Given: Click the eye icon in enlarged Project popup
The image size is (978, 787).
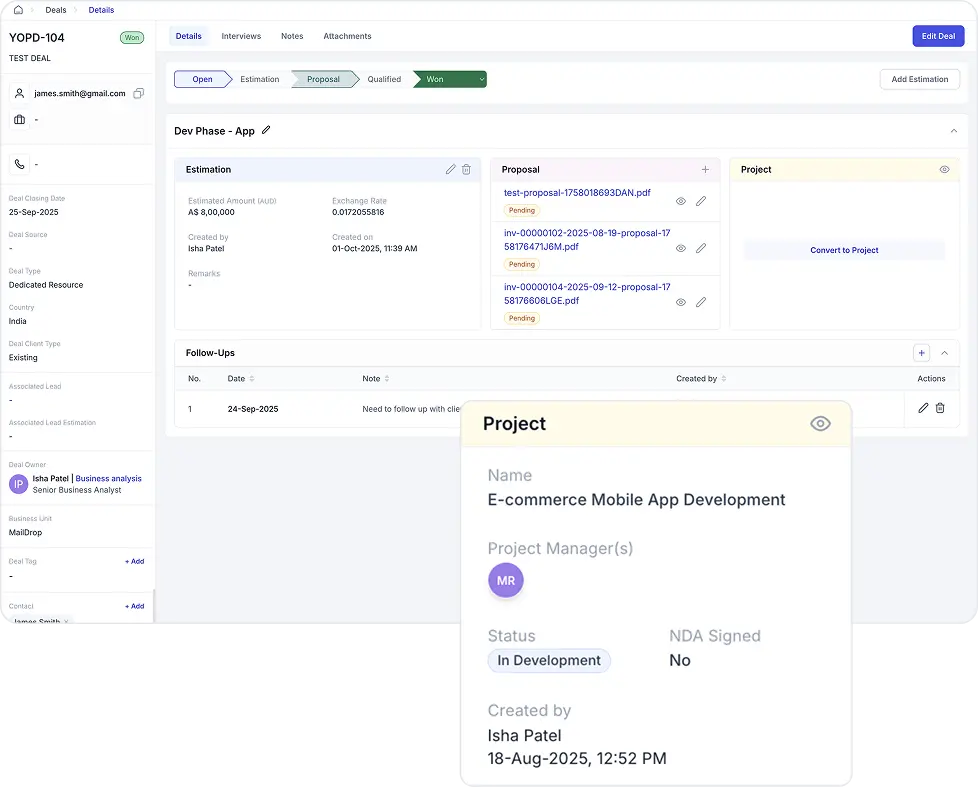Looking at the screenshot, I should tap(820, 424).
